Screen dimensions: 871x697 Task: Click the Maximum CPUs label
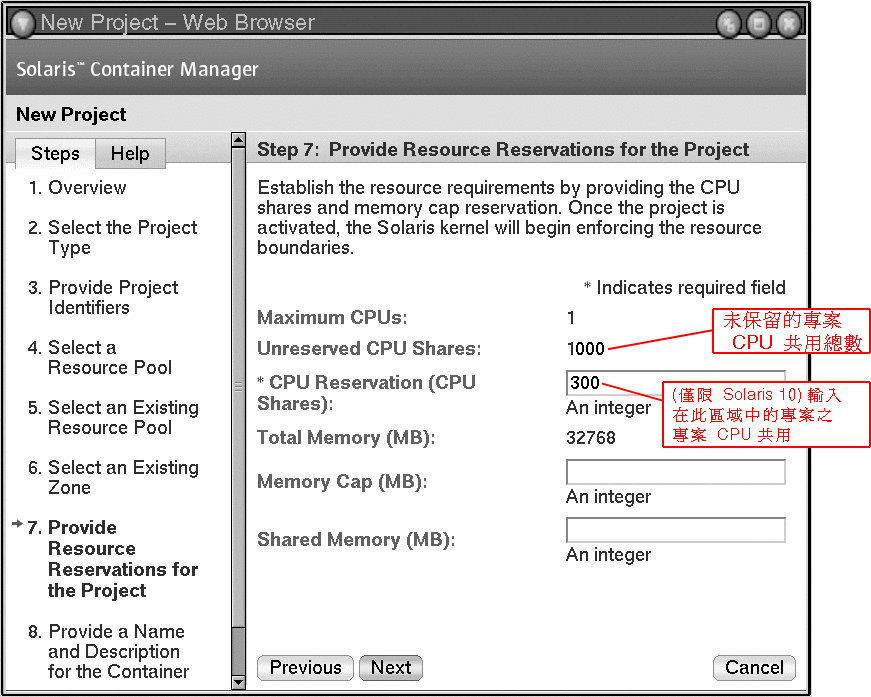click(332, 318)
